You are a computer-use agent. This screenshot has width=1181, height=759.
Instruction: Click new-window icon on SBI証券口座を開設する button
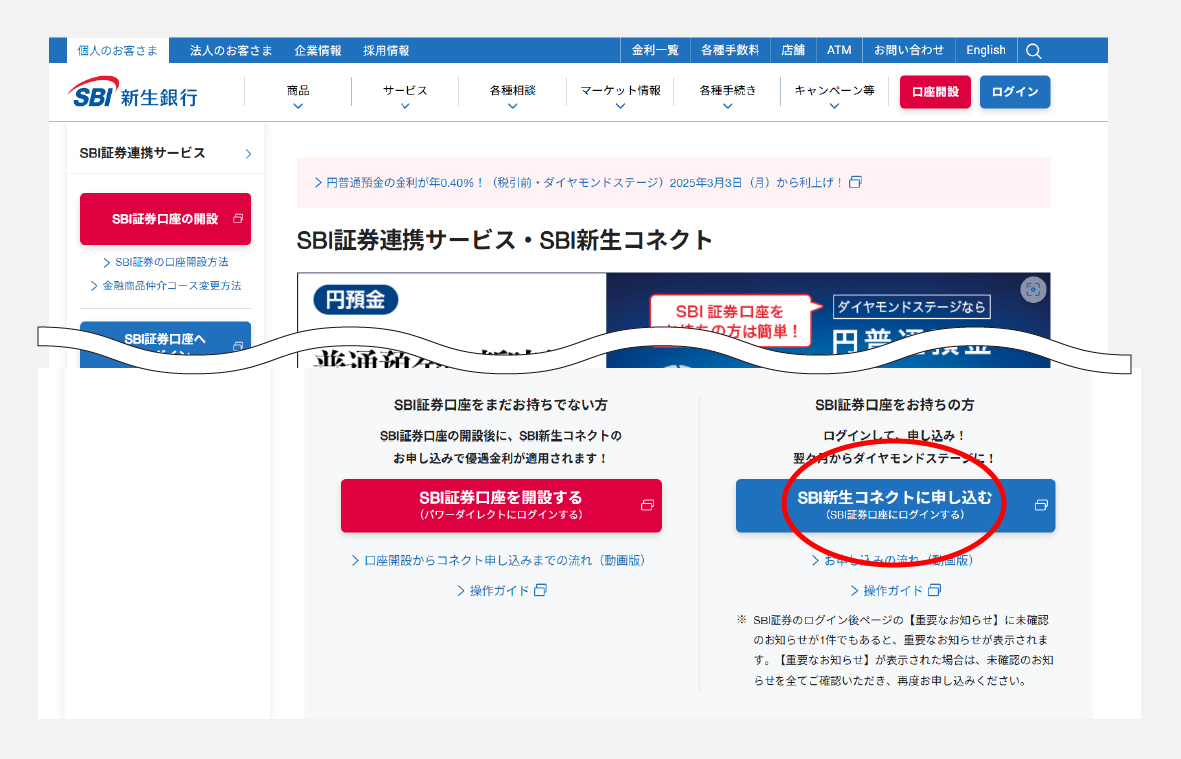[x=647, y=505]
